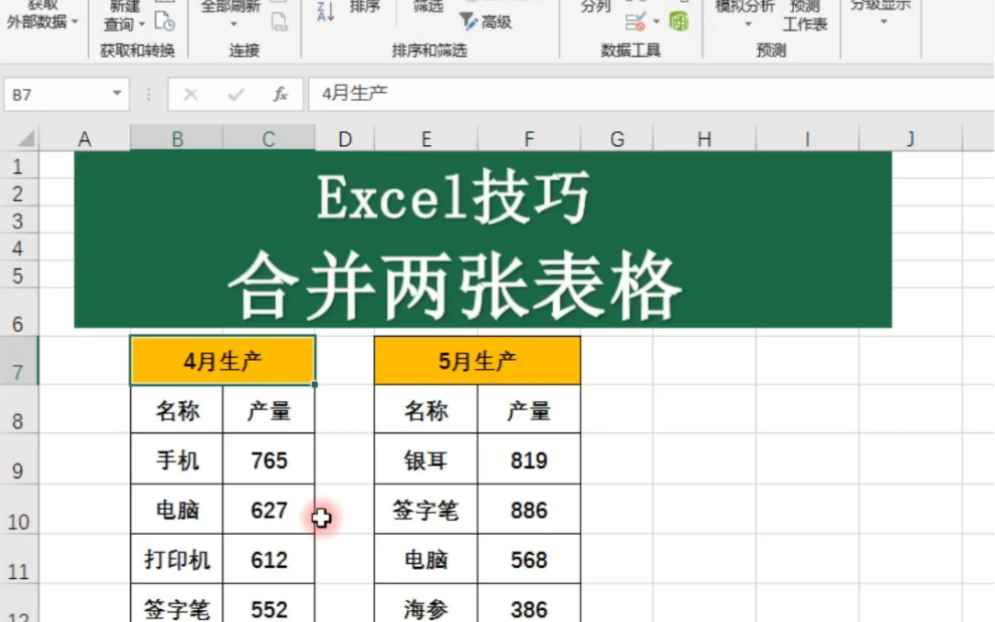Click the 分列 (Text to Columns) icon
Screen dimensions: 995x622
[598, 8]
